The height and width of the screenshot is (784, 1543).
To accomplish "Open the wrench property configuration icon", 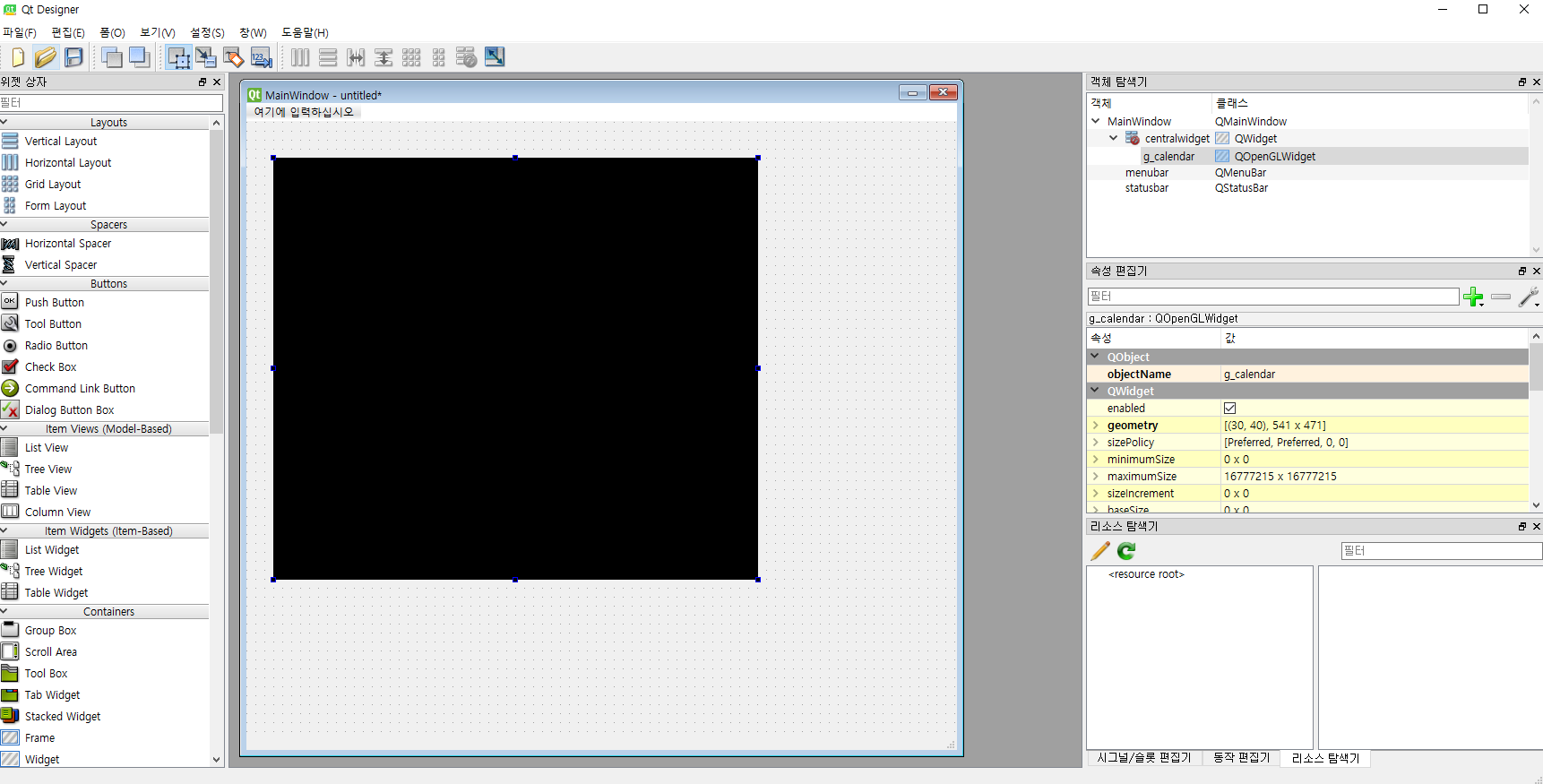I will (x=1529, y=297).
